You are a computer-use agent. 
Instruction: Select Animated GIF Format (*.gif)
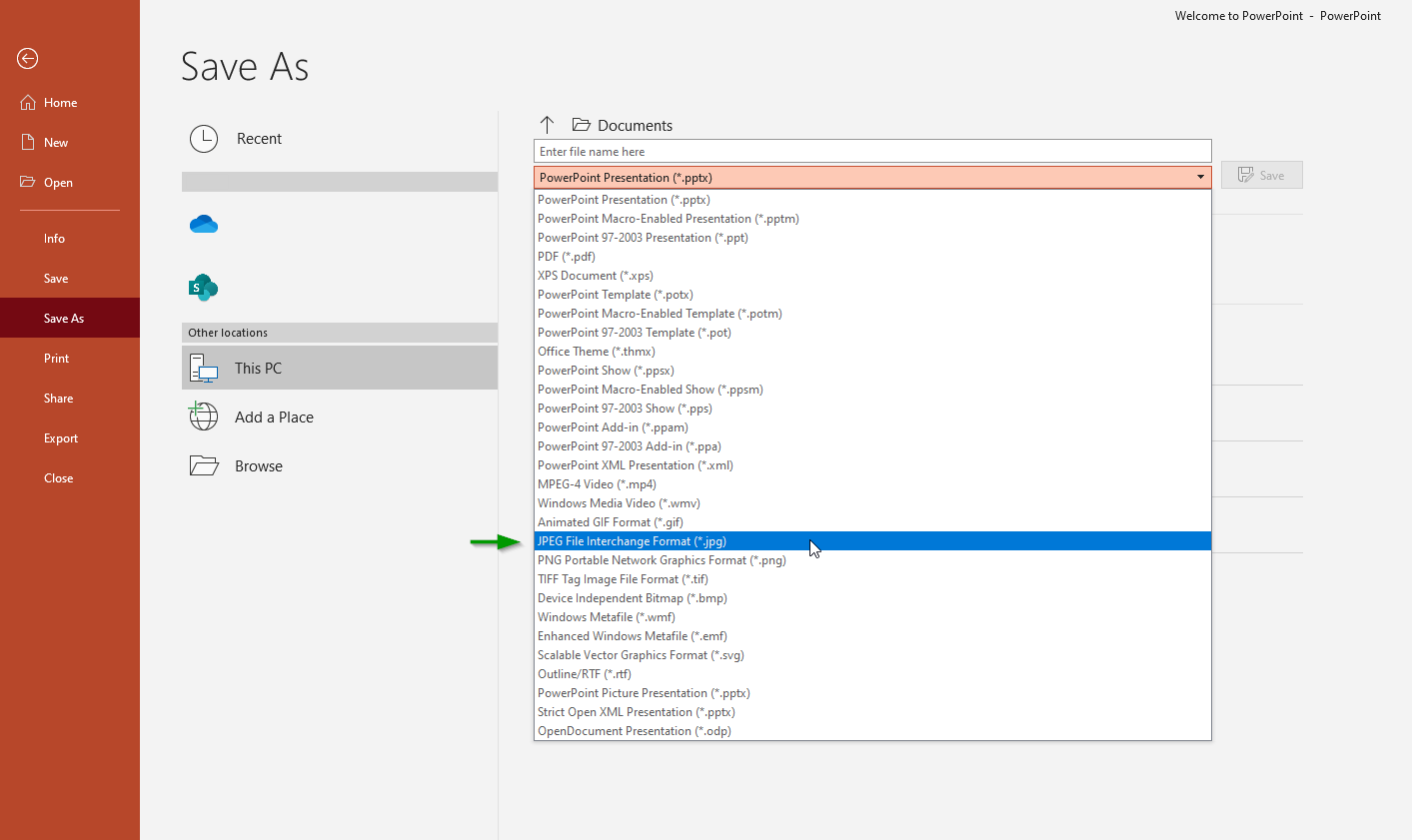[872, 522]
